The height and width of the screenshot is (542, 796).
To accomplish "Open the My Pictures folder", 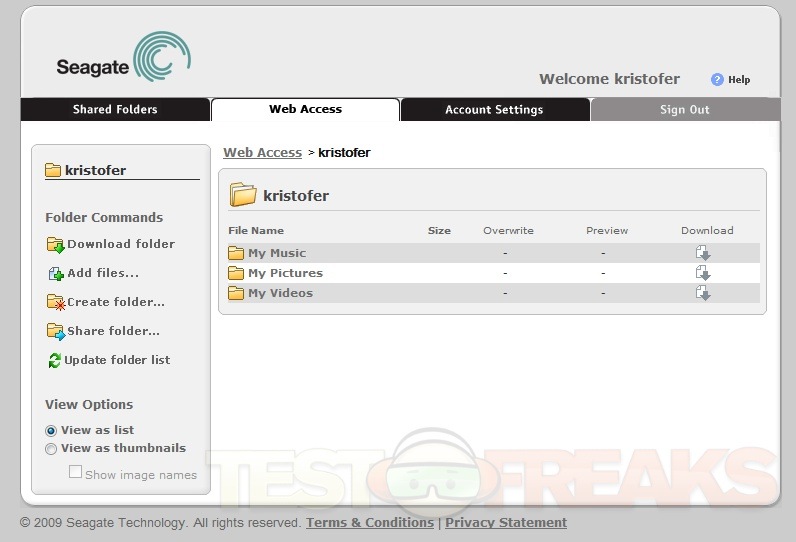I will pos(285,273).
